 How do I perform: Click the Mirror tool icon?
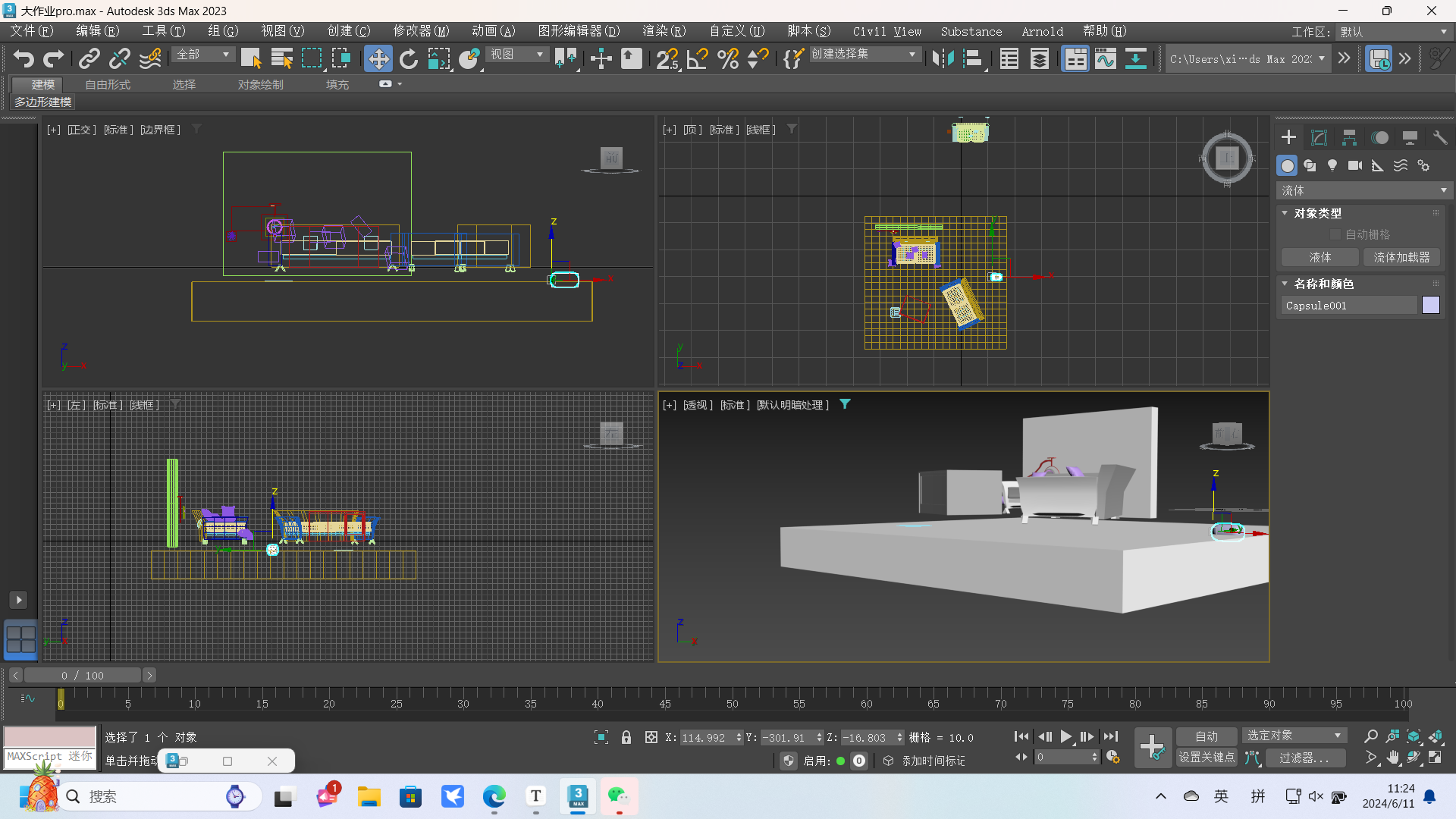[x=943, y=58]
